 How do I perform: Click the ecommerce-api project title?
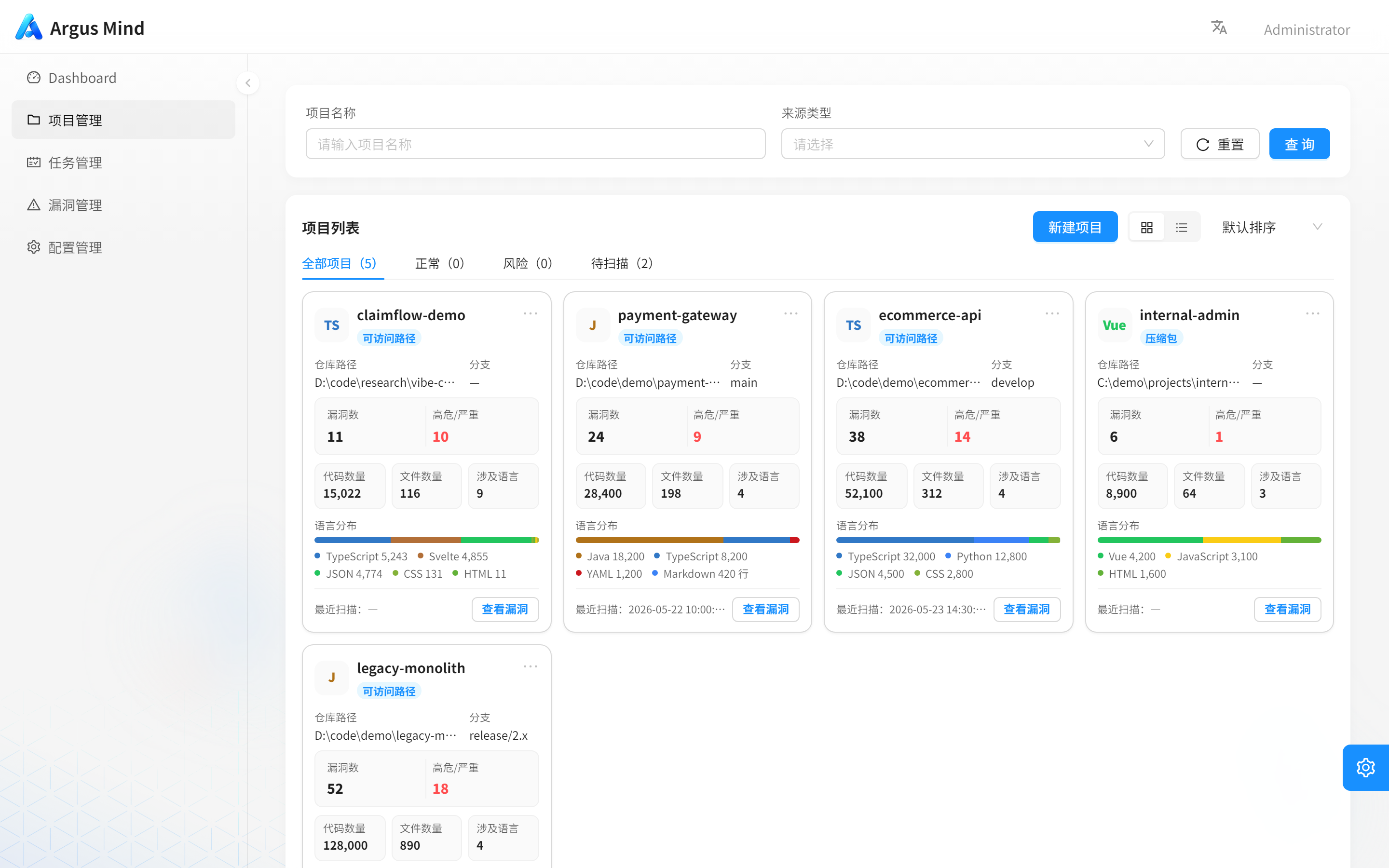tap(930, 315)
